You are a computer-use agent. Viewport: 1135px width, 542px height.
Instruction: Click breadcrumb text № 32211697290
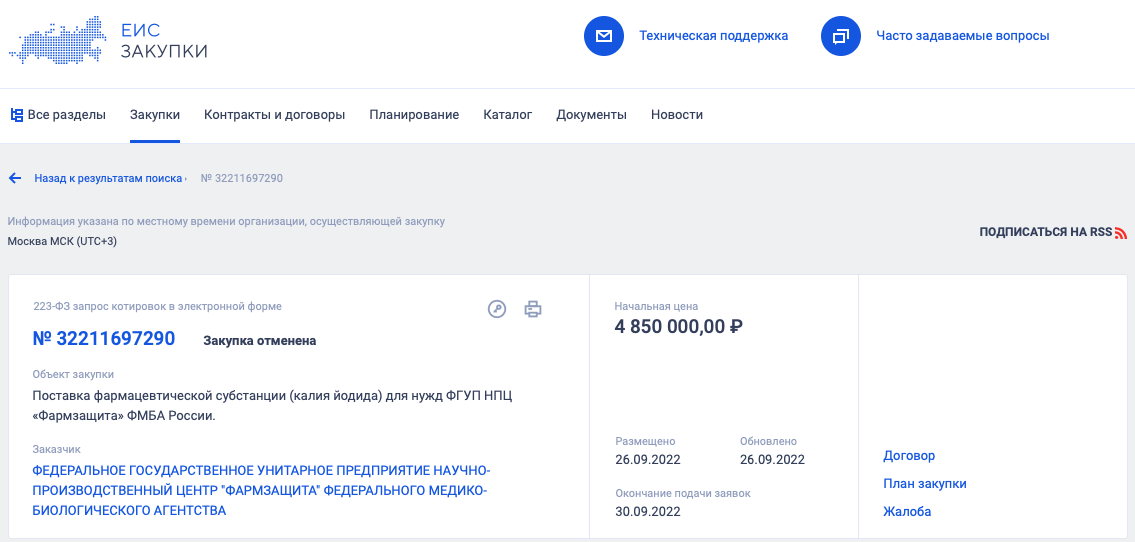(242, 178)
